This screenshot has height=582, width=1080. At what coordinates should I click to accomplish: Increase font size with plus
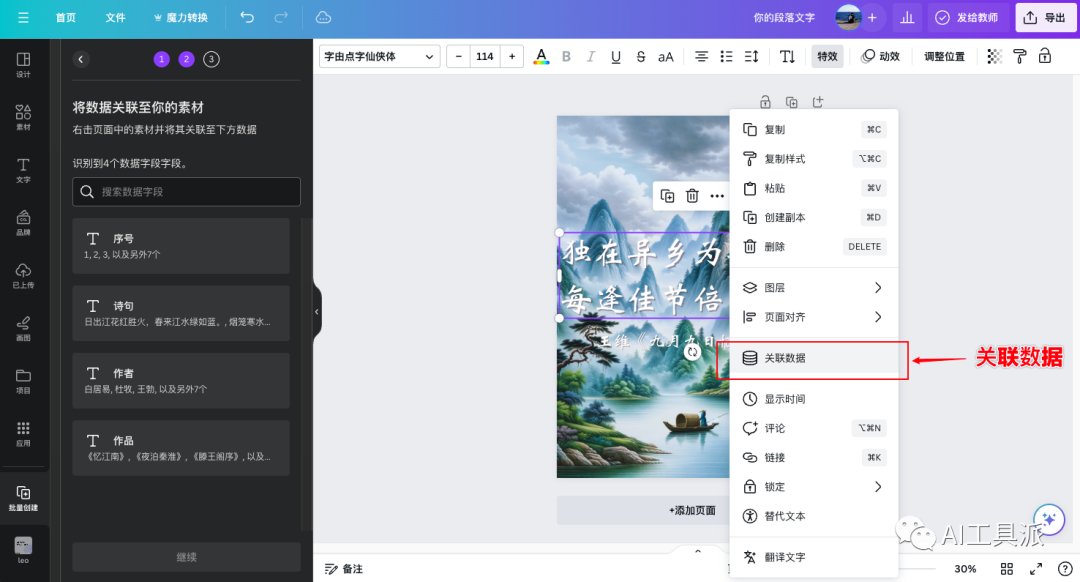[512, 56]
